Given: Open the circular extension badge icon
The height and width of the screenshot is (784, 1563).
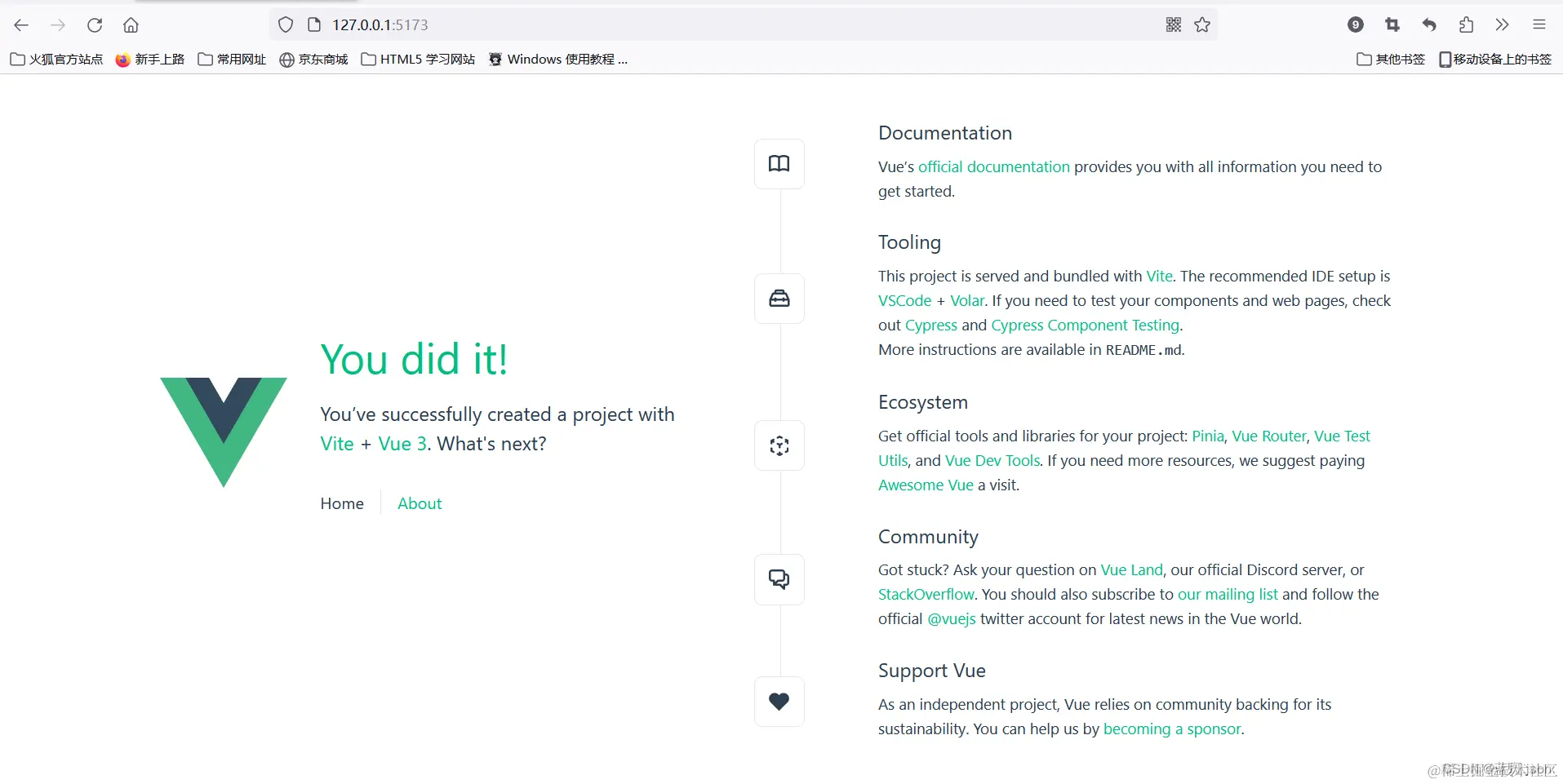Looking at the screenshot, I should pos(1356,25).
